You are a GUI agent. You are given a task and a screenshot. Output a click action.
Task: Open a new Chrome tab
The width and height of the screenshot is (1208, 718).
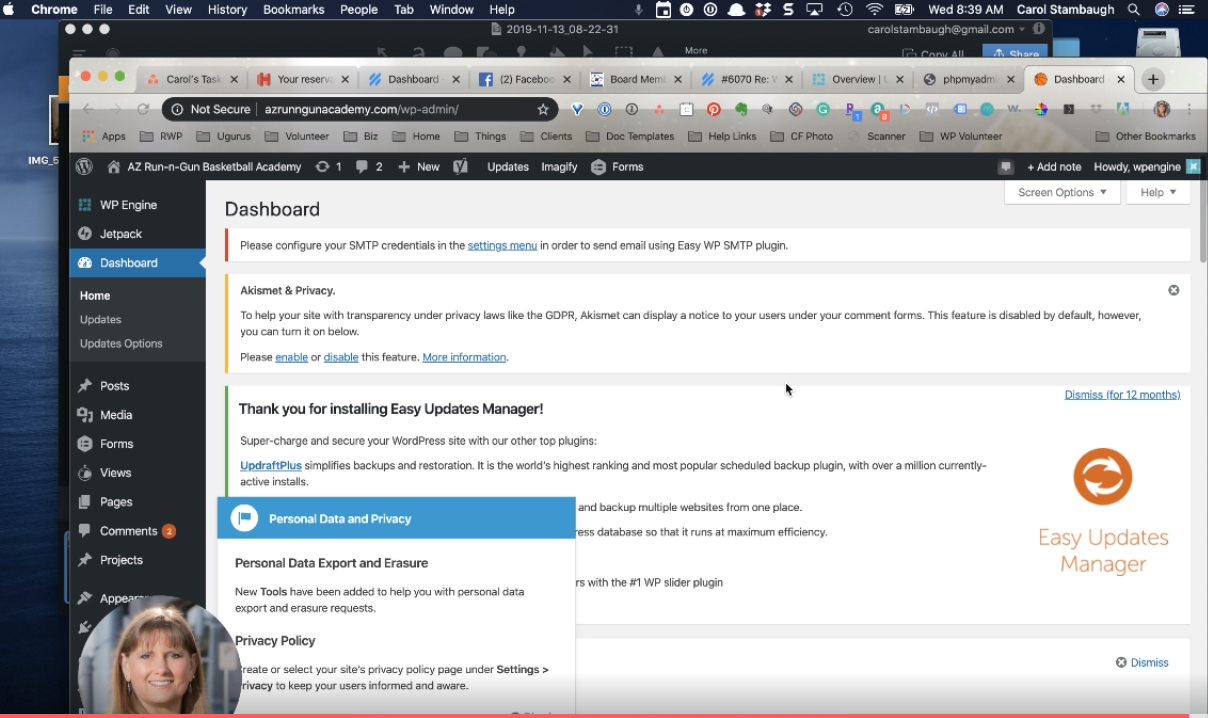pyautogui.click(x=1152, y=79)
